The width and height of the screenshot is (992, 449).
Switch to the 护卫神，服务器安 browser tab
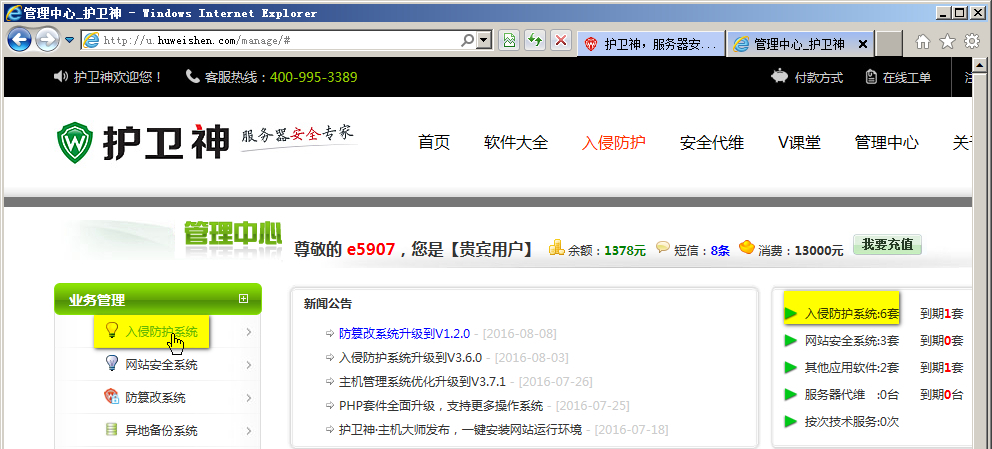click(x=651, y=44)
